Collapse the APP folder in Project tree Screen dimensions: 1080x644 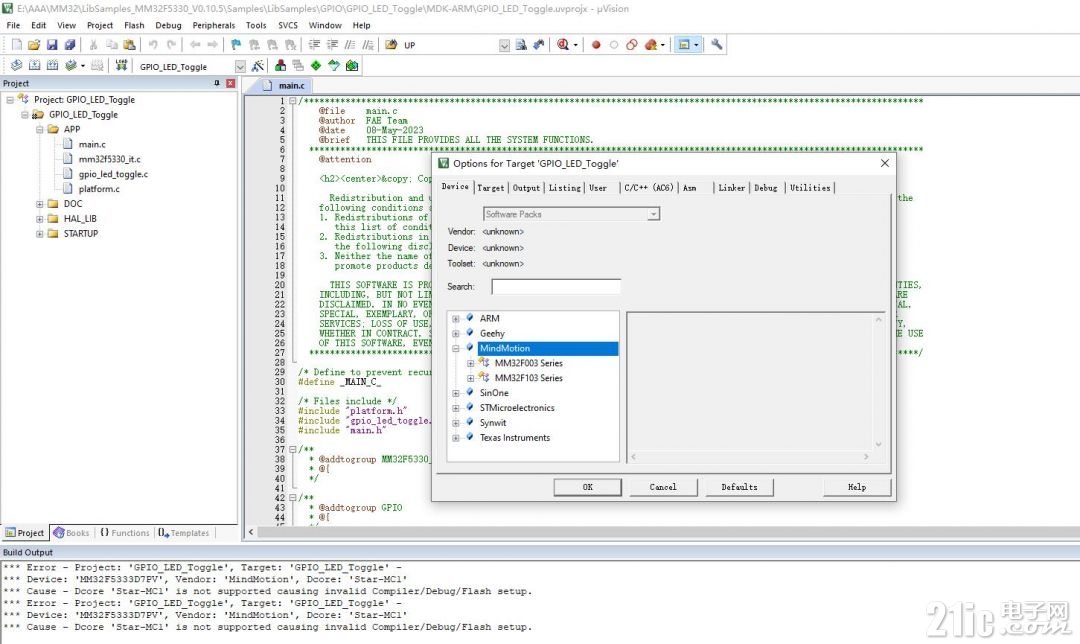pos(39,129)
